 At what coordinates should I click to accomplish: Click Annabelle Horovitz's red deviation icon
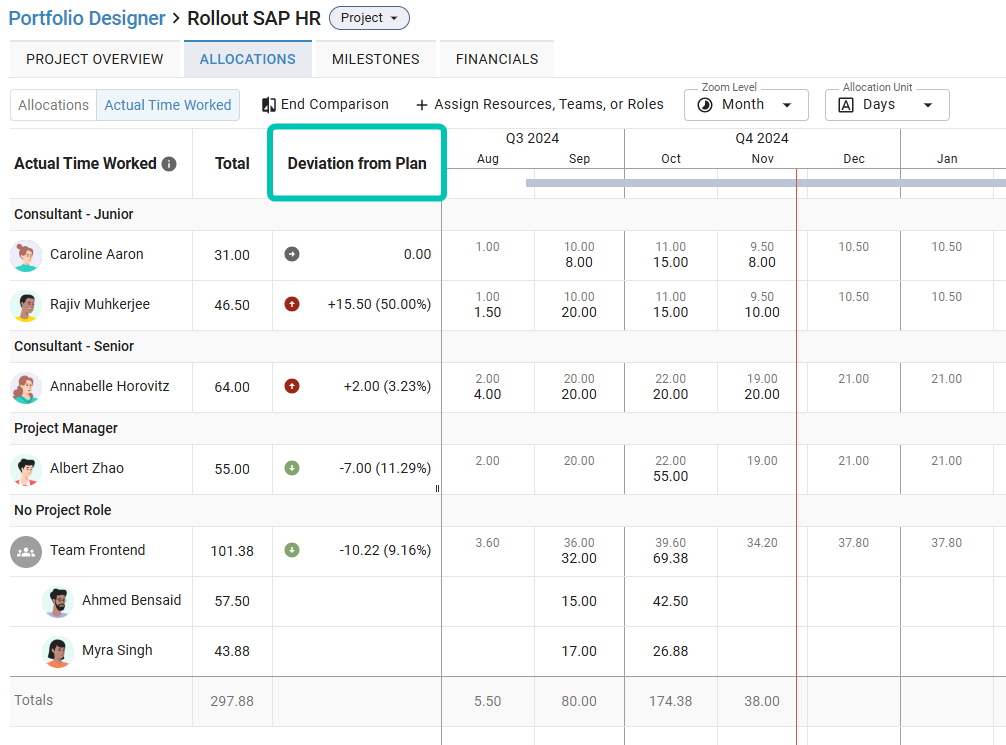tap(292, 386)
